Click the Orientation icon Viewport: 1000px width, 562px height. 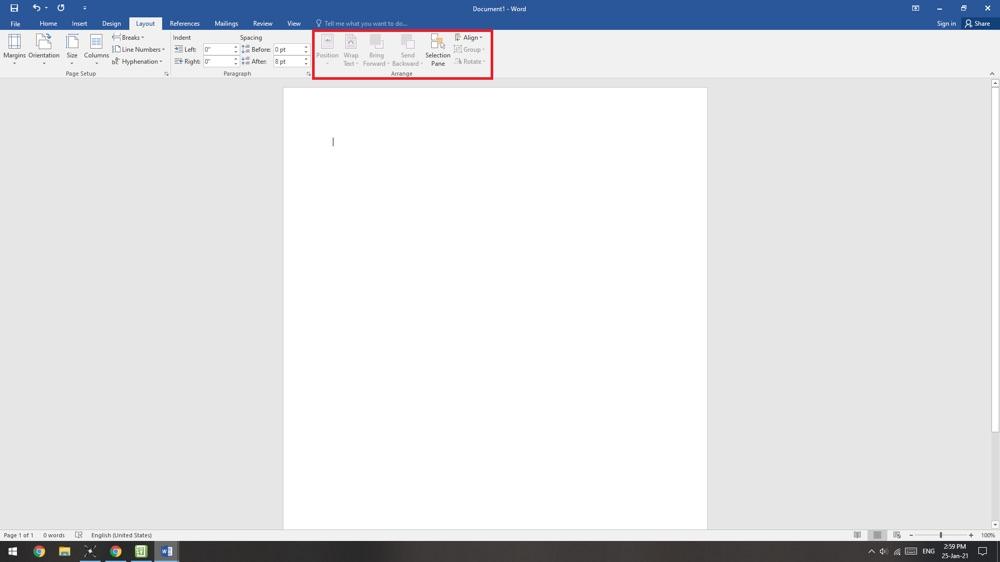click(44, 48)
